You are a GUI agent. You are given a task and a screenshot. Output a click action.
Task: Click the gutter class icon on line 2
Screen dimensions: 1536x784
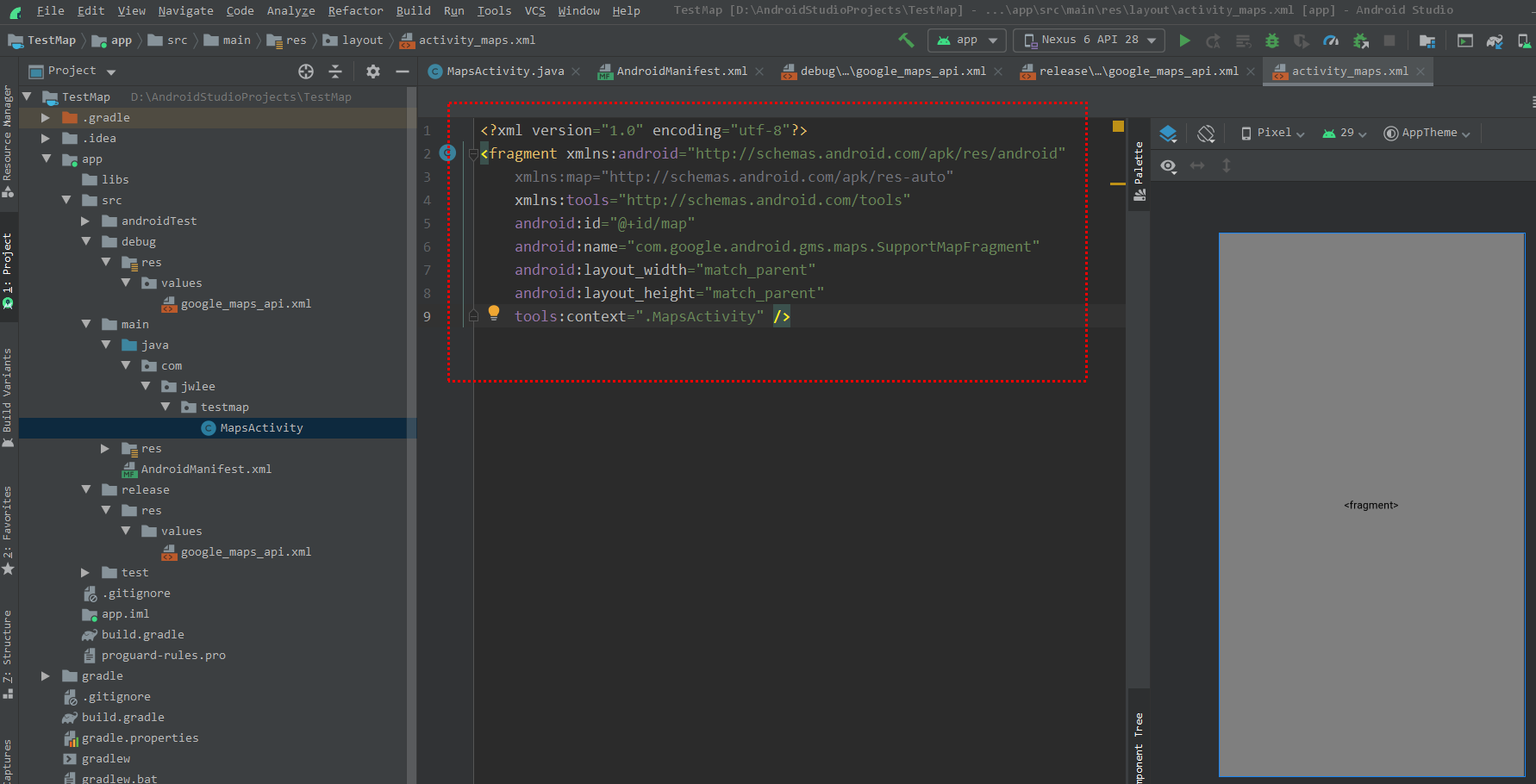[x=447, y=152]
